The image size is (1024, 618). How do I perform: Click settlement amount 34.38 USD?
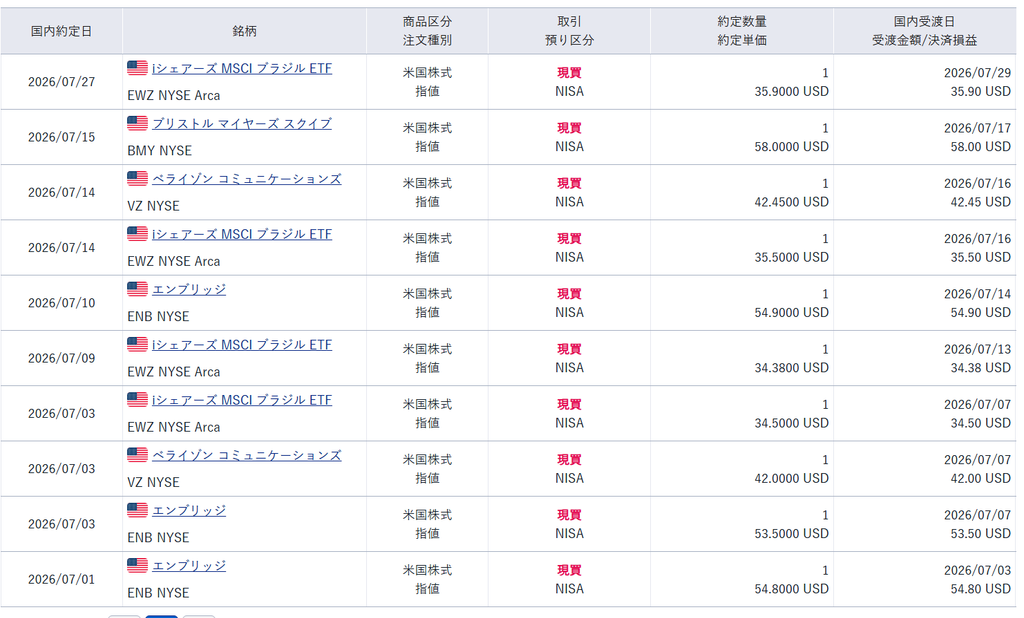tap(980, 368)
